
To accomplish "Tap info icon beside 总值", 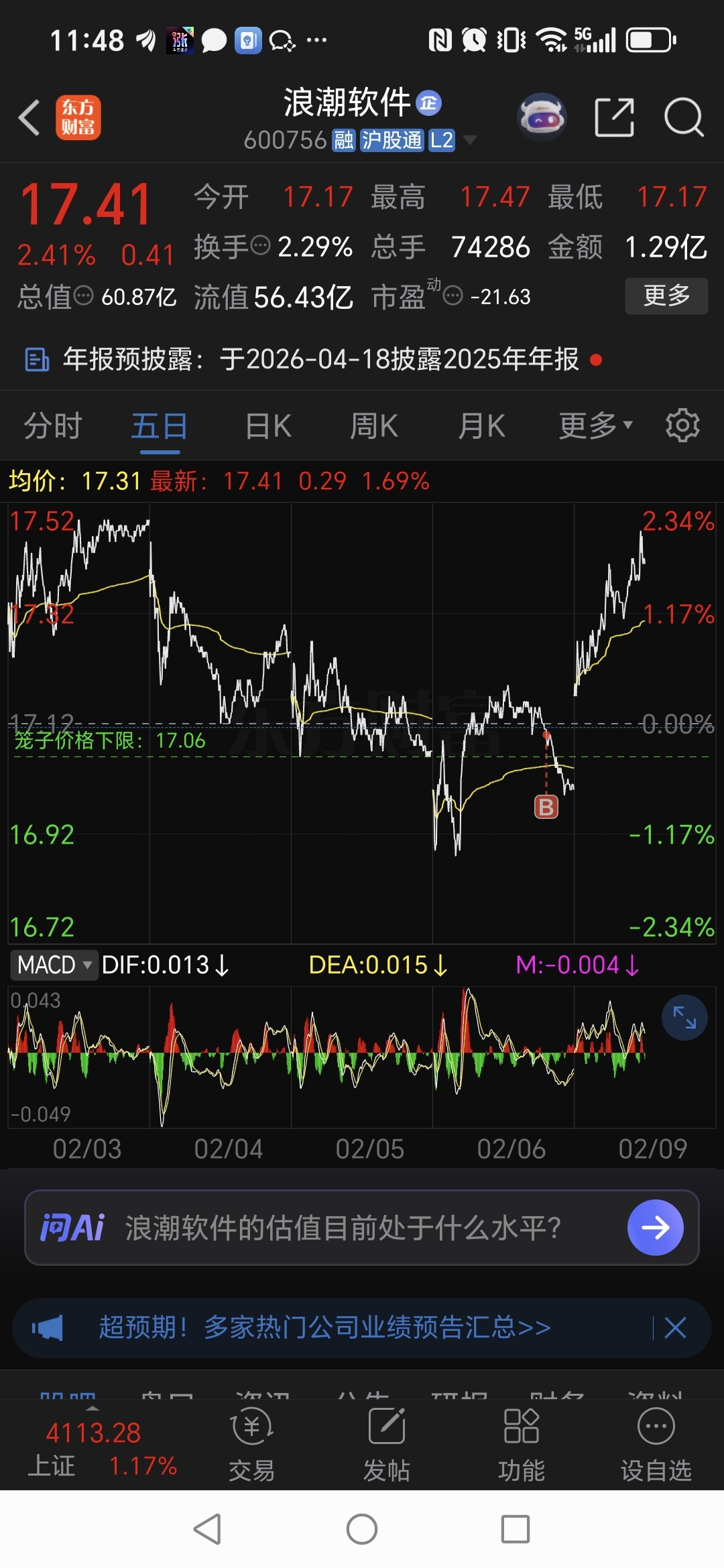I will click(x=84, y=296).
